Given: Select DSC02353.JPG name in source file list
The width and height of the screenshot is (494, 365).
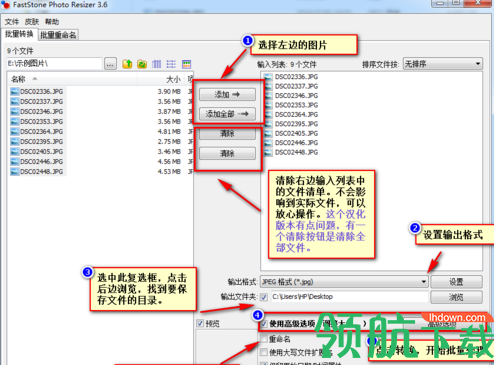Looking at the screenshot, I should (x=42, y=121).
